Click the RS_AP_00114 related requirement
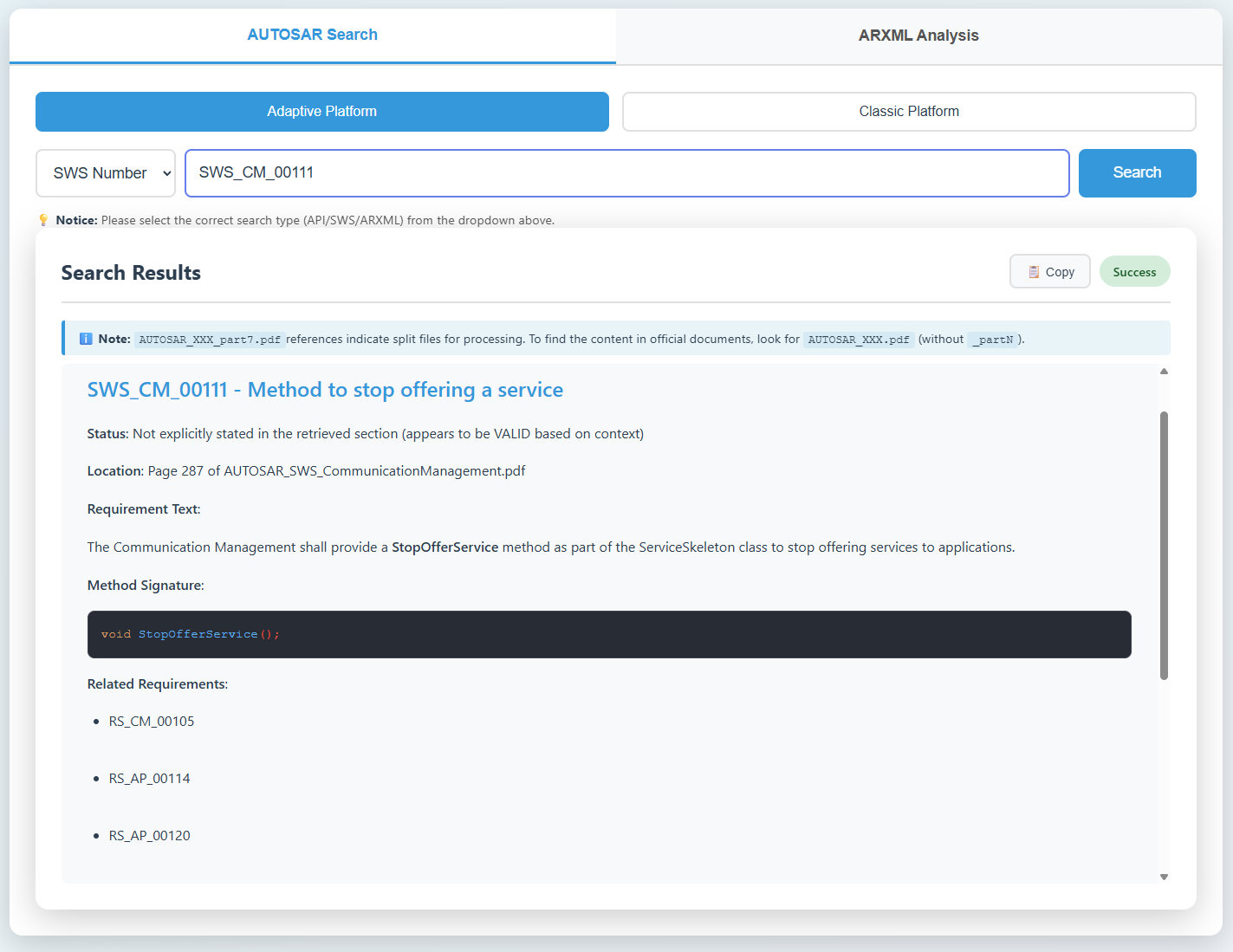 pos(149,779)
